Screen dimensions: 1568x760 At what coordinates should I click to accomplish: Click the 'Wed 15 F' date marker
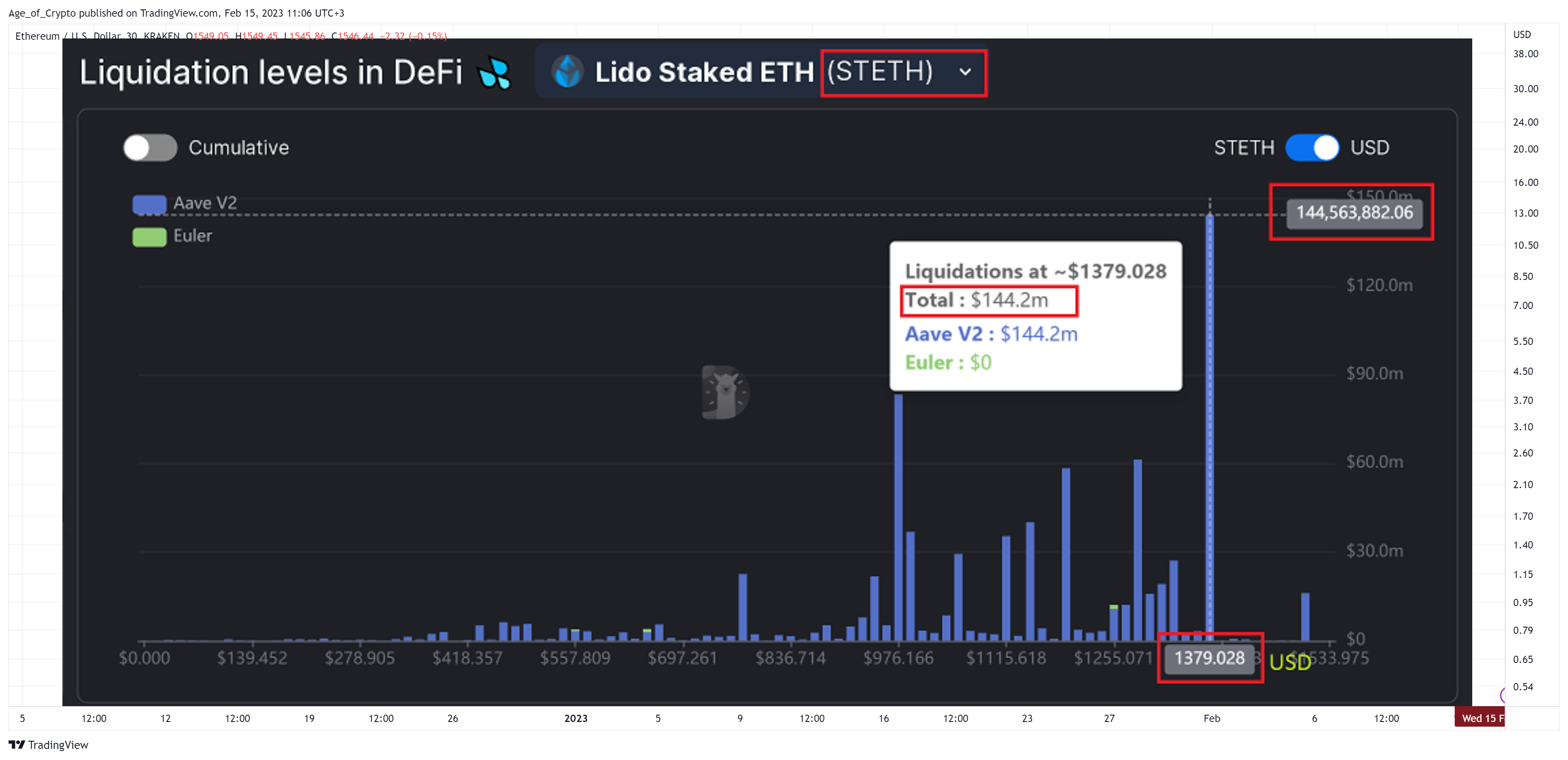click(1480, 718)
